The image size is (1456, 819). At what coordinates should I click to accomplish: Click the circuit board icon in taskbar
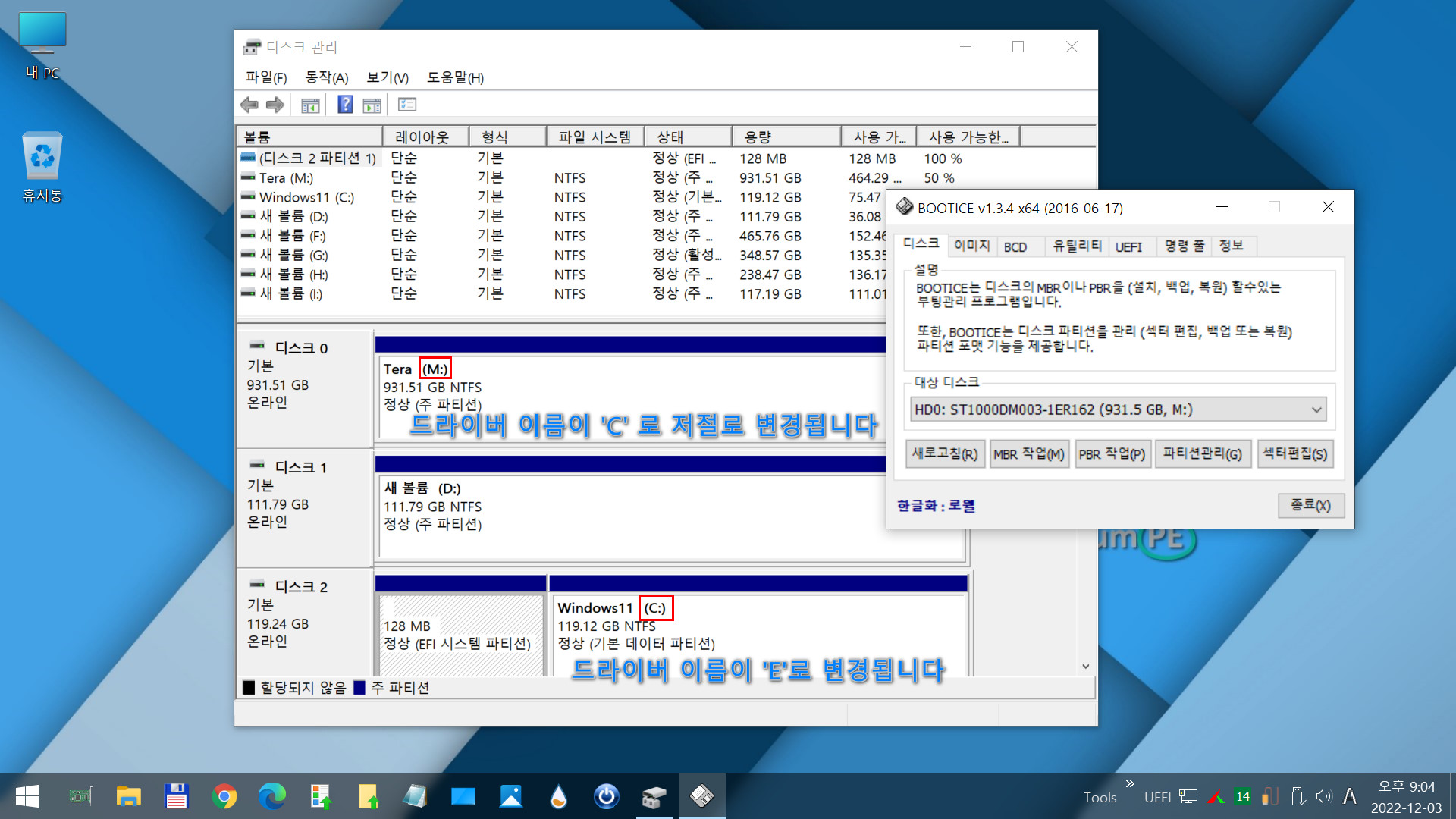80,796
